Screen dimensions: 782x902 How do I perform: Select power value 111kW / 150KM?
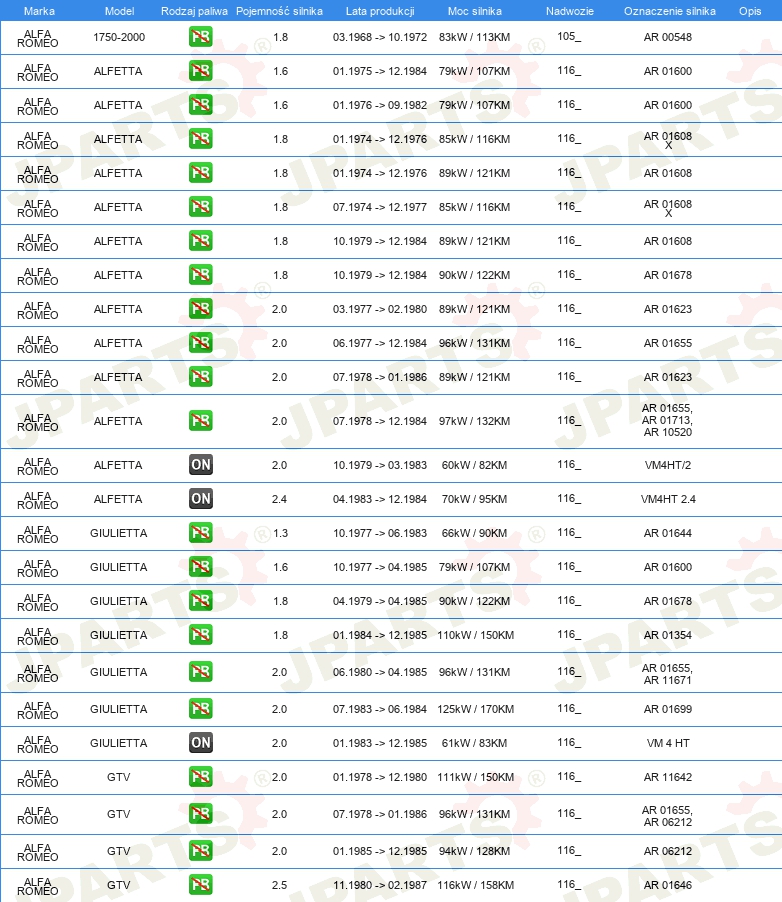(475, 777)
